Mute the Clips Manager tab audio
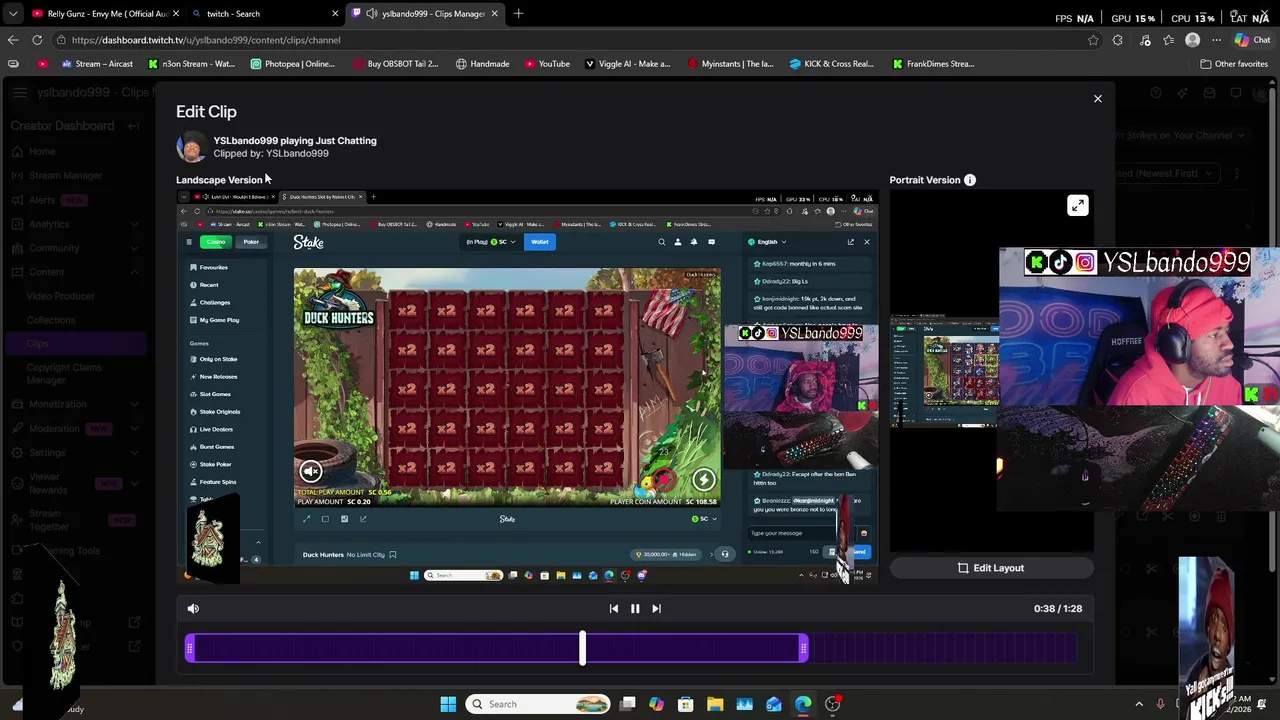The width and height of the screenshot is (1280, 720). tap(372, 14)
